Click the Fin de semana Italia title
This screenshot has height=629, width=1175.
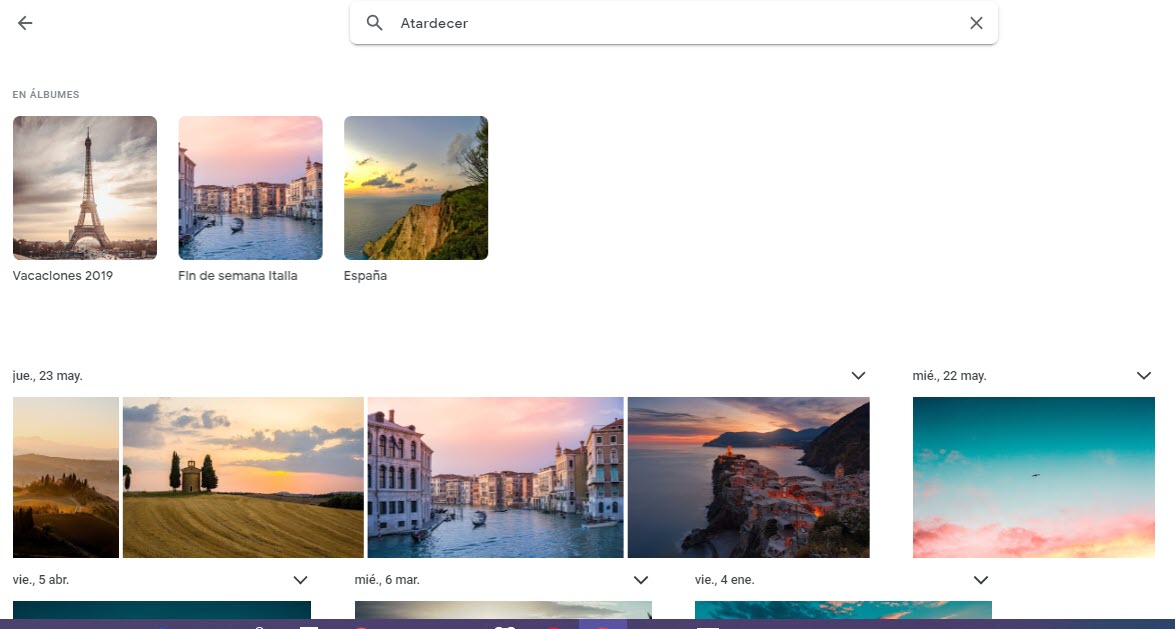coord(238,276)
